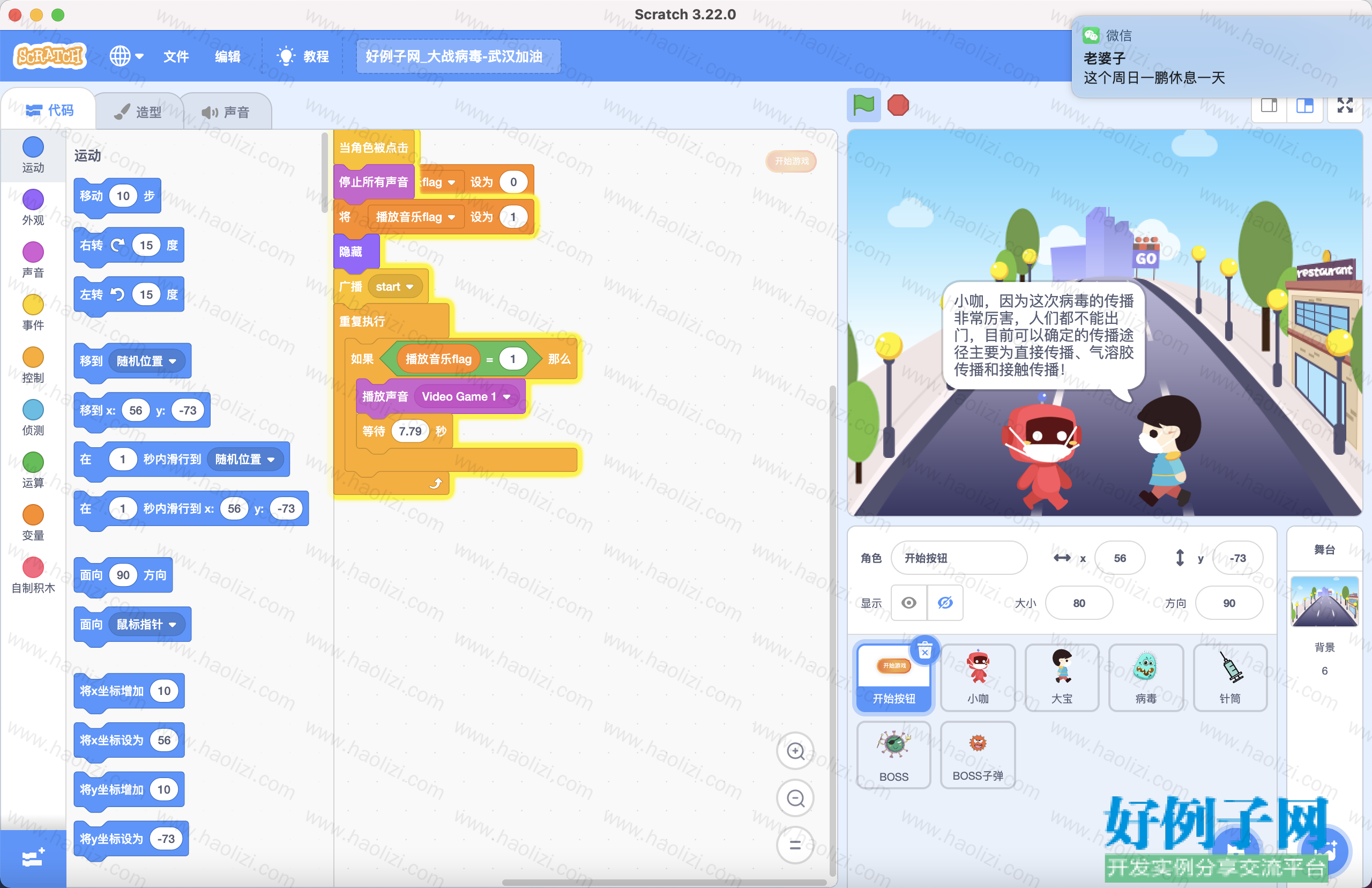Select the BOSS子弹 sprite

(978, 756)
